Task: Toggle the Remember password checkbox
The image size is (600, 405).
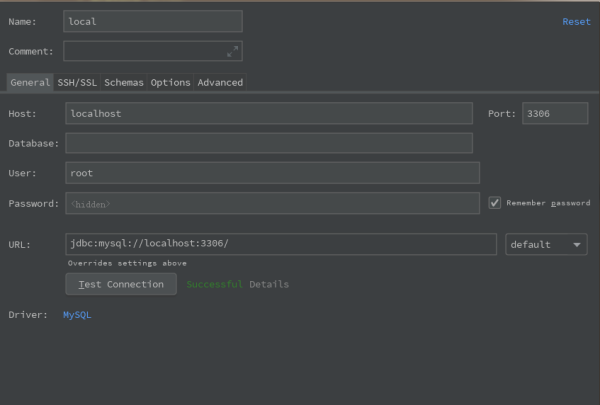Action: [x=495, y=203]
